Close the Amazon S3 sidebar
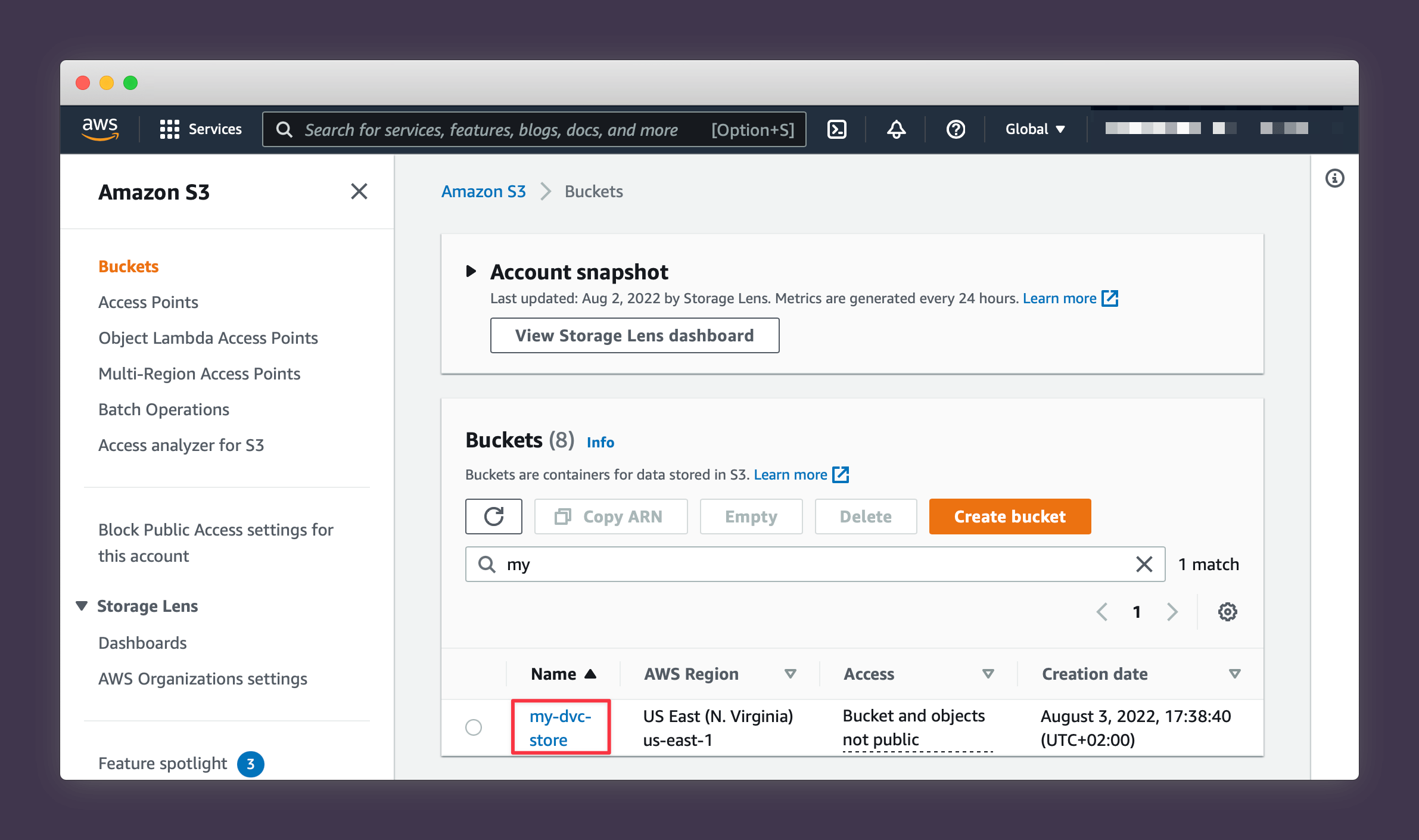Screen dimensions: 1419x840 tap(359, 192)
